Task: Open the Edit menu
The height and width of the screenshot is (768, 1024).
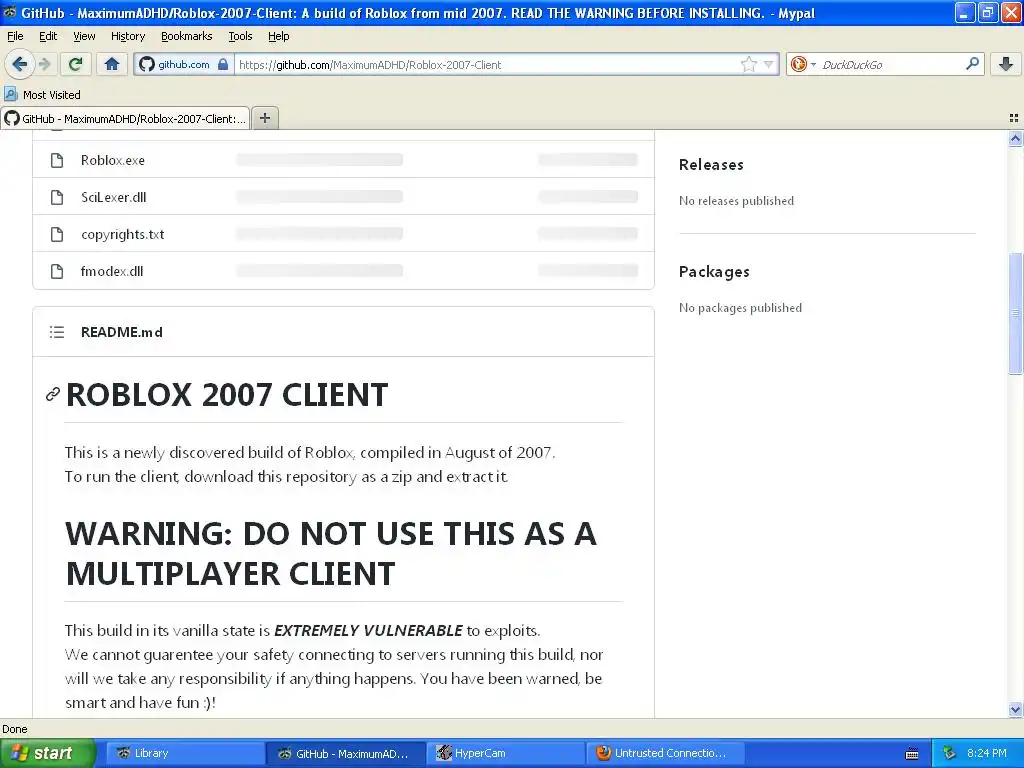Action: coord(48,37)
